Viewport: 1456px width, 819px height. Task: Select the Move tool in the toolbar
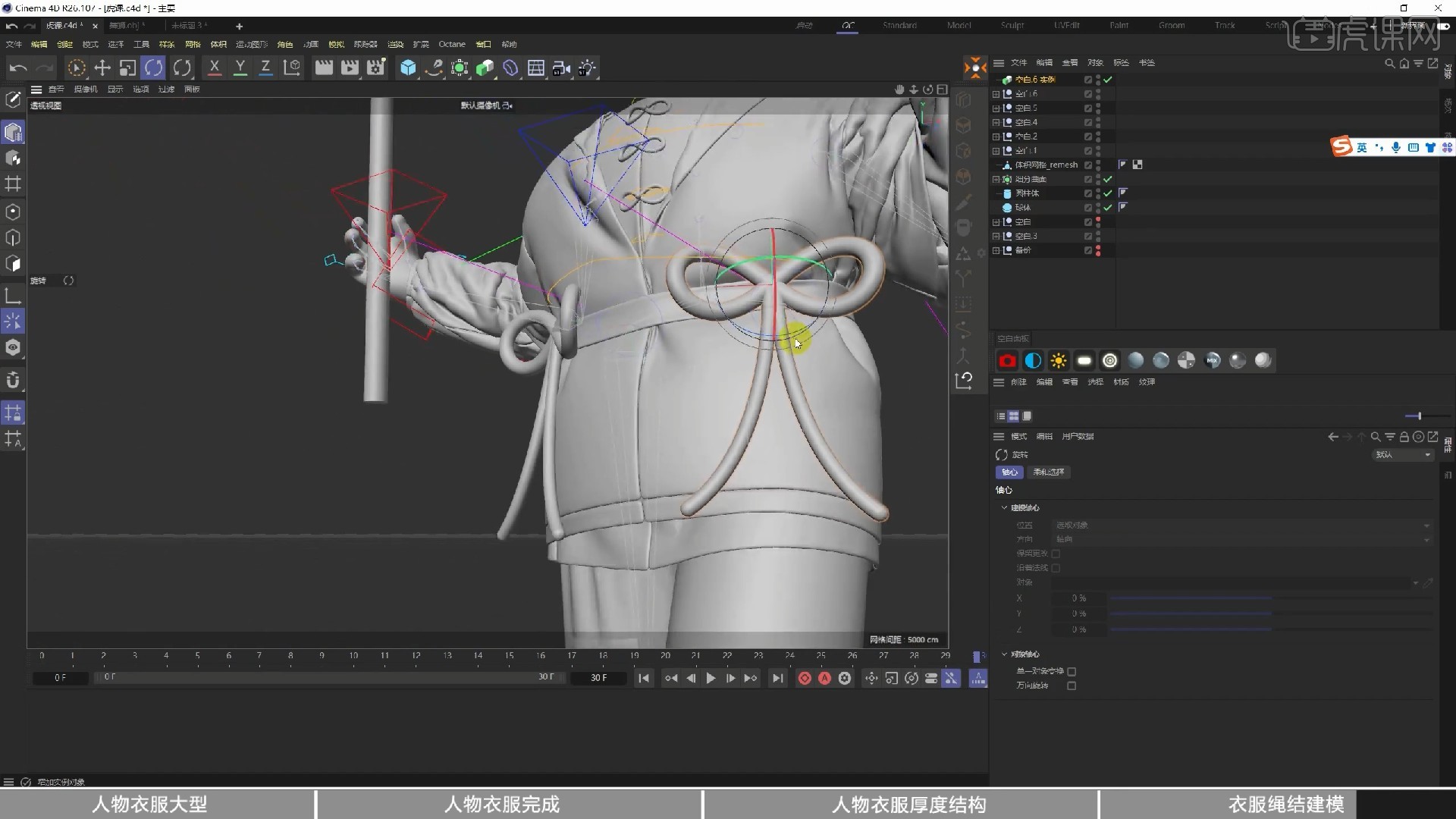coord(102,68)
